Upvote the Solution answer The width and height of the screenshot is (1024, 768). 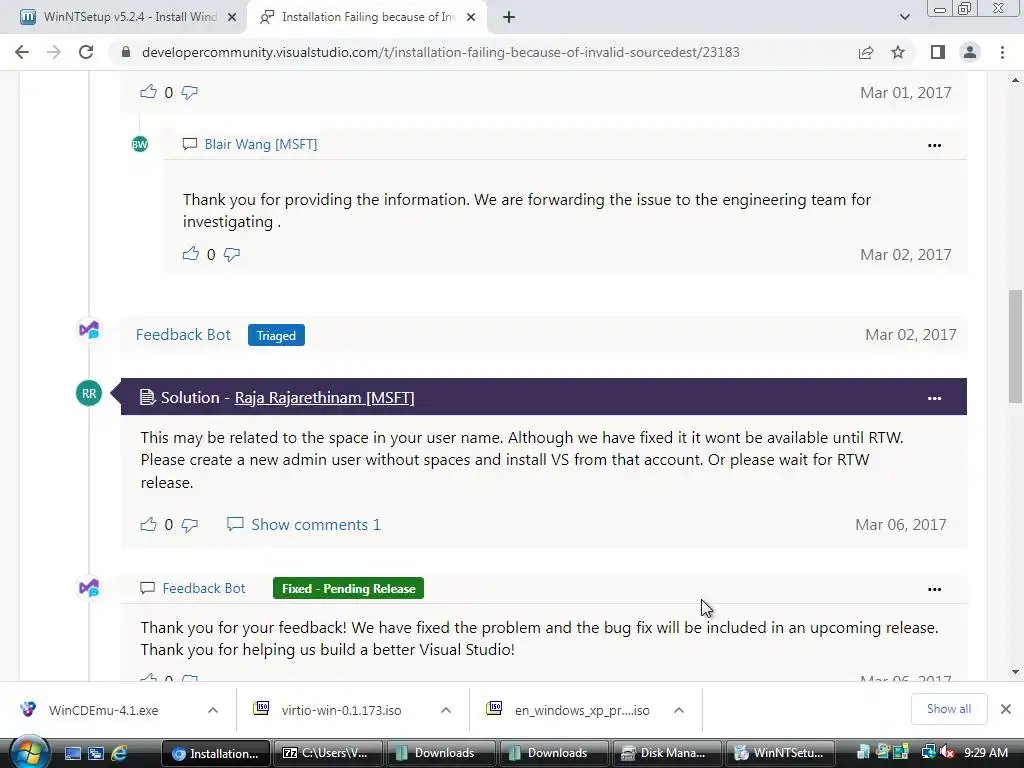tap(148, 524)
